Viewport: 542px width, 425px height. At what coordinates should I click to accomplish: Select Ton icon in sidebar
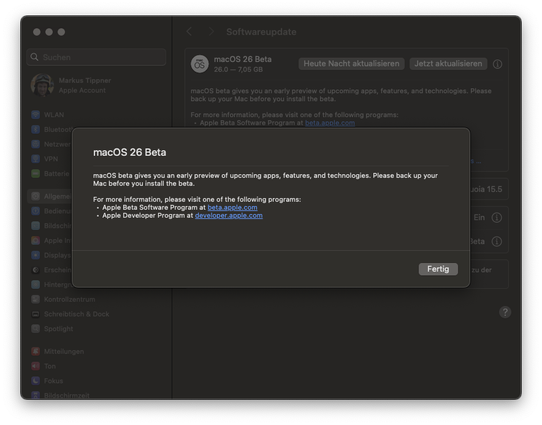(35, 366)
